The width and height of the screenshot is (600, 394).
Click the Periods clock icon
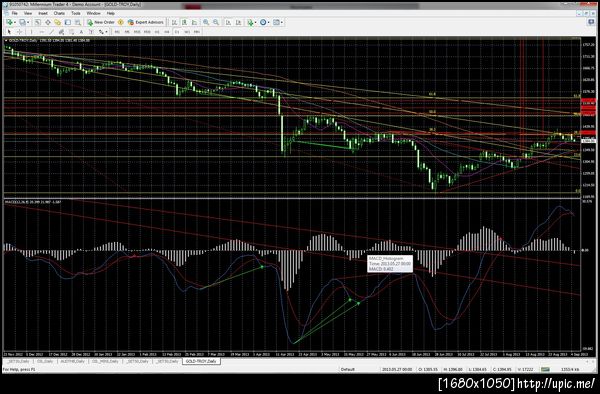pyautogui.click(x=263, y=22)
